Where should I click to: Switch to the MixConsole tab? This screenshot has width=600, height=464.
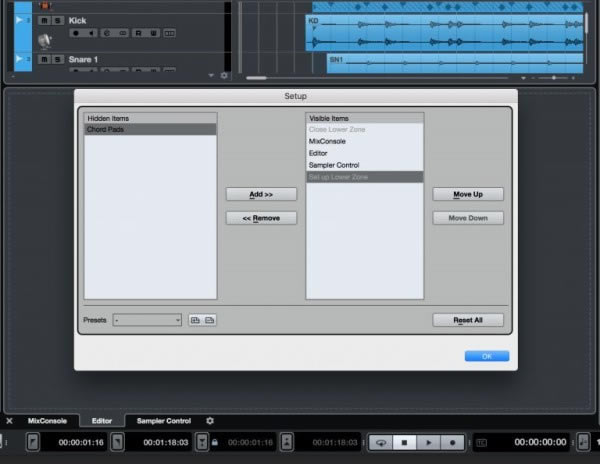click(46, 421)
